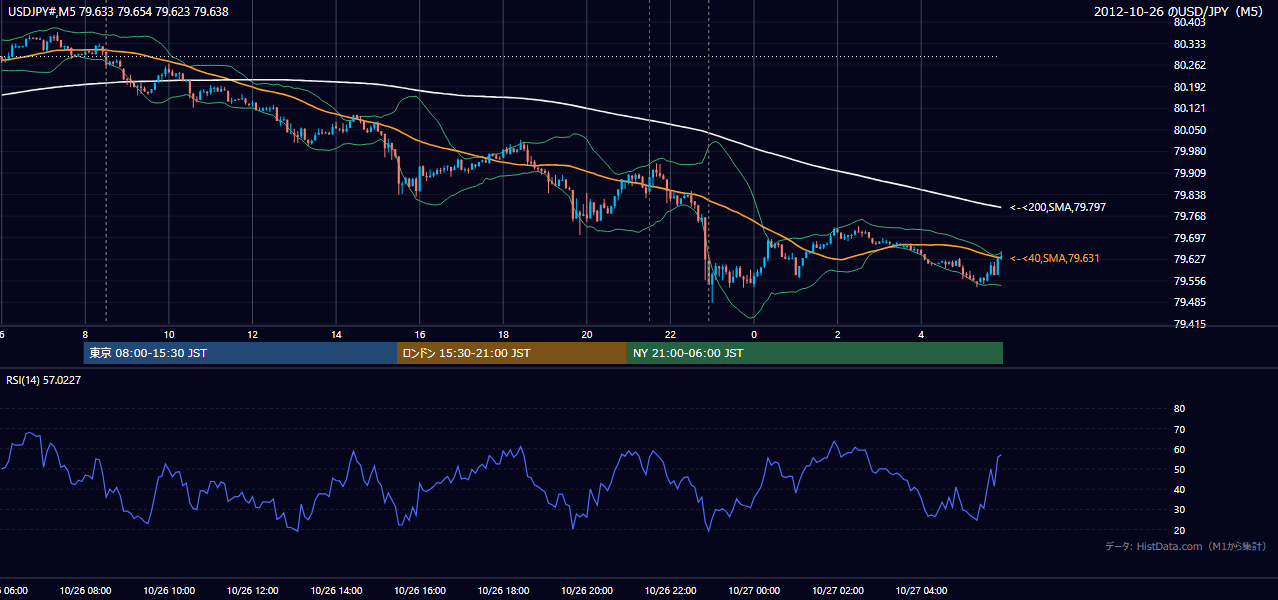Click the 40 SMA 79.631 label

click(x=1054, y=258)
